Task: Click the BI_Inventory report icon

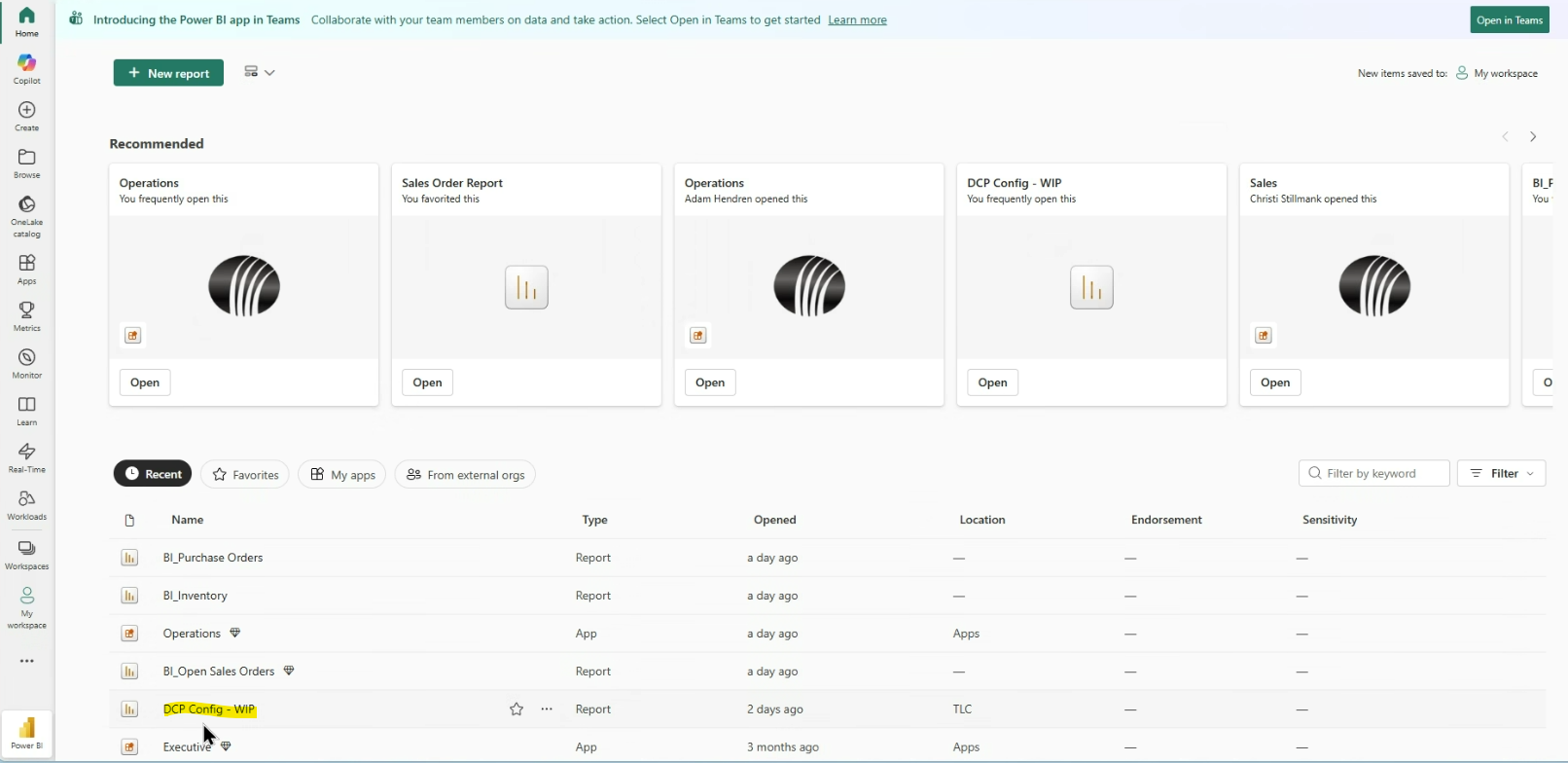Action: click(129, 596)
